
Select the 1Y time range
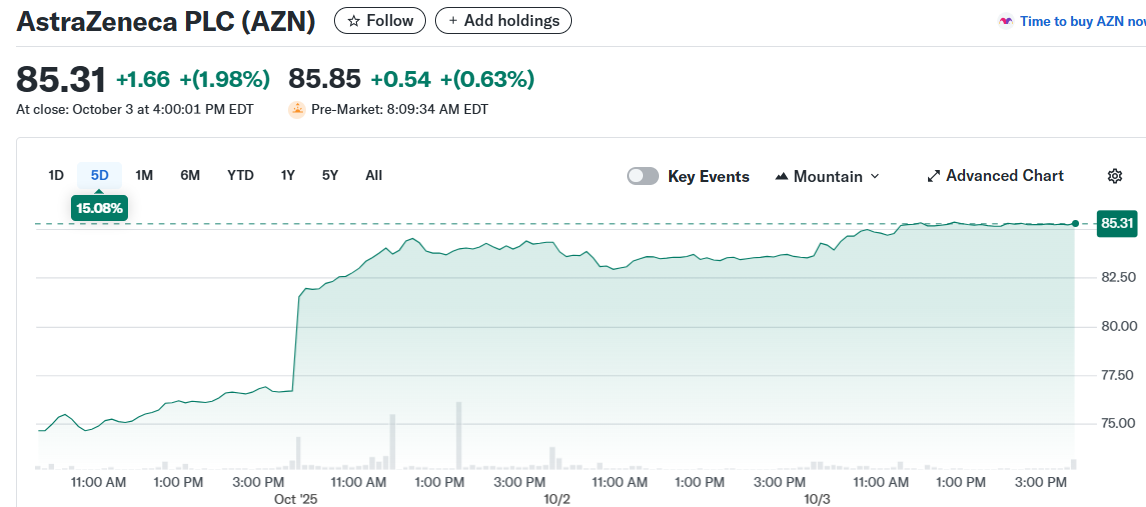click(288, 175)
